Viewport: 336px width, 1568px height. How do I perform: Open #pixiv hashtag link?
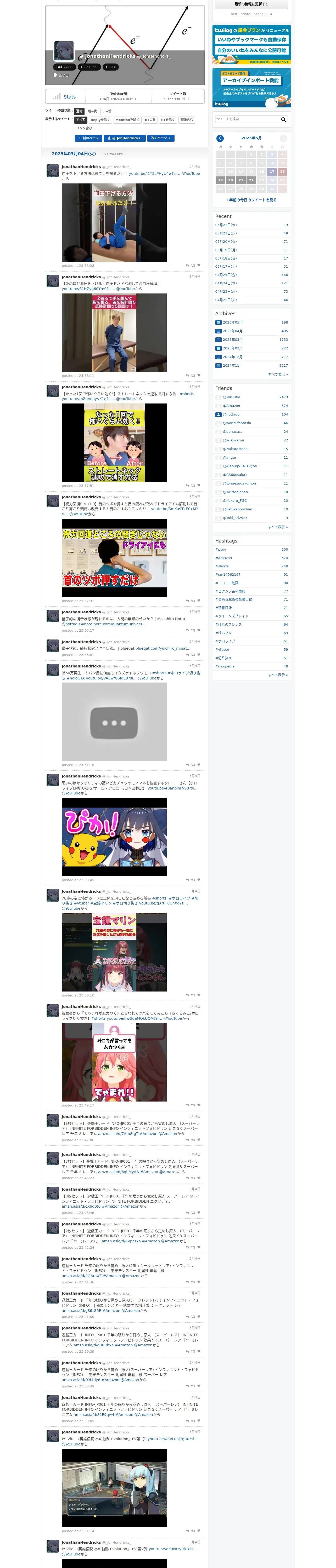221,550
